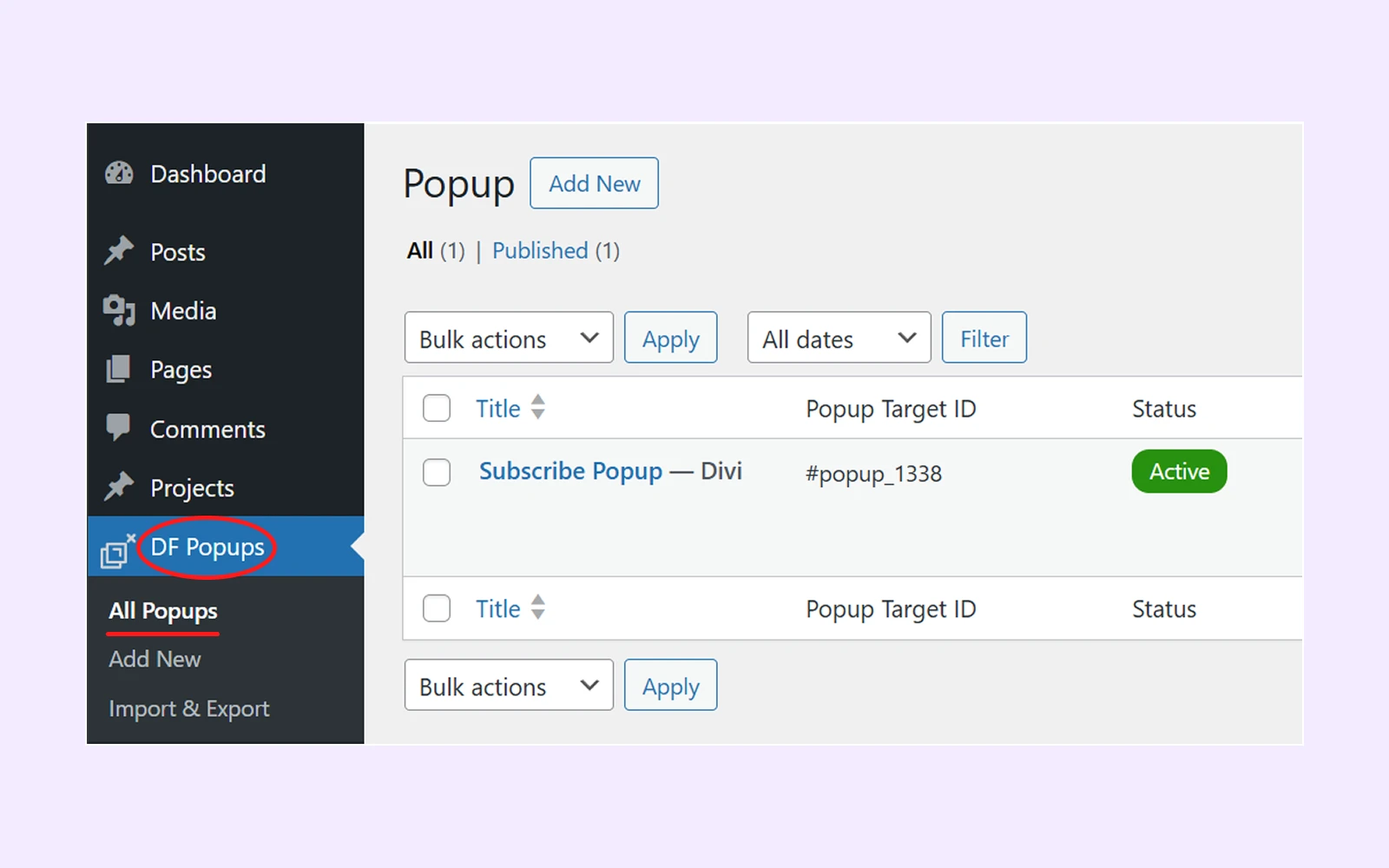Screen dimensions: 1389x868
Task: Click the Projects pin icon
Action: coord(119,487)
